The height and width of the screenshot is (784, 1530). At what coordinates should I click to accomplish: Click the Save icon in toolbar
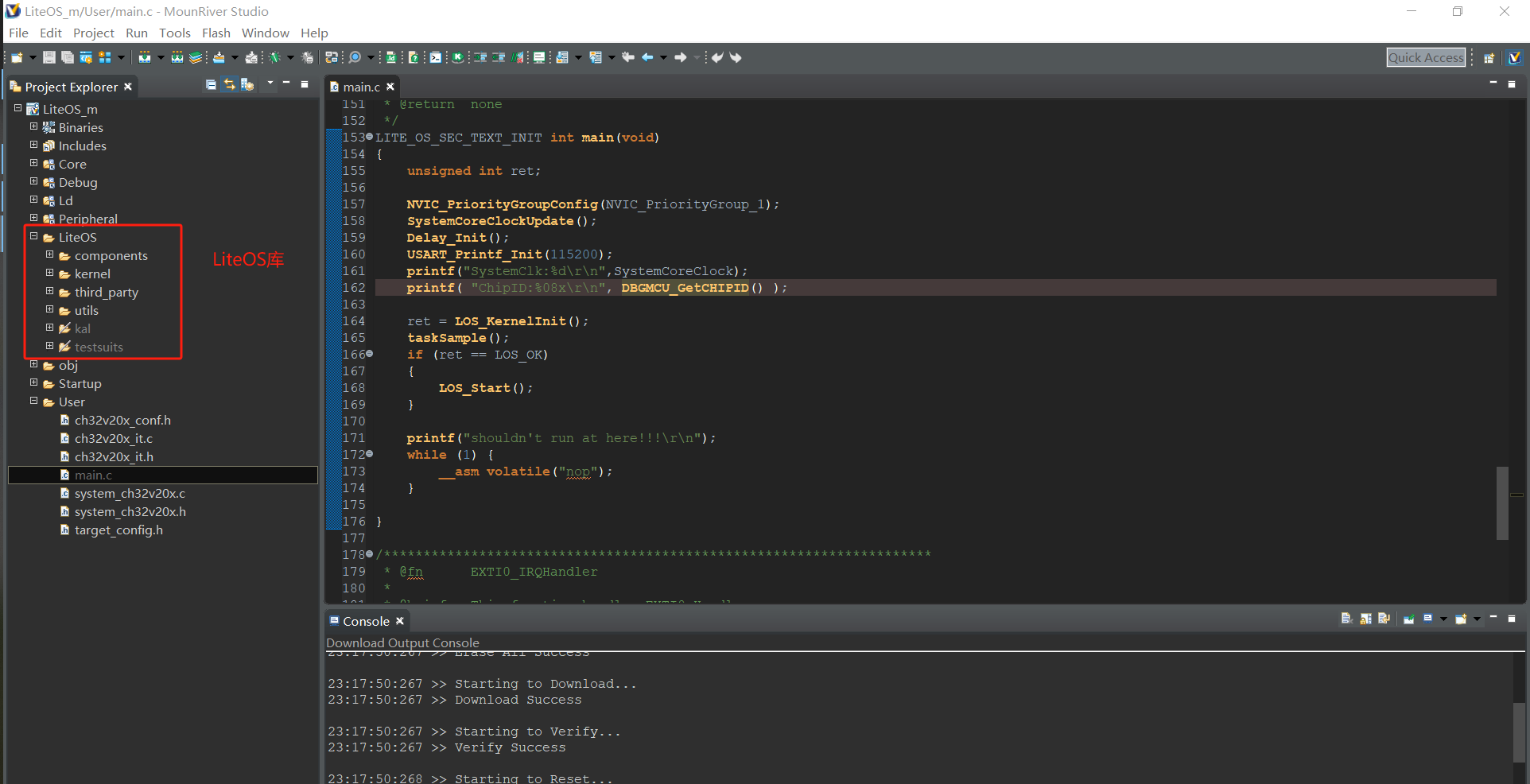(x=49, y=57)
